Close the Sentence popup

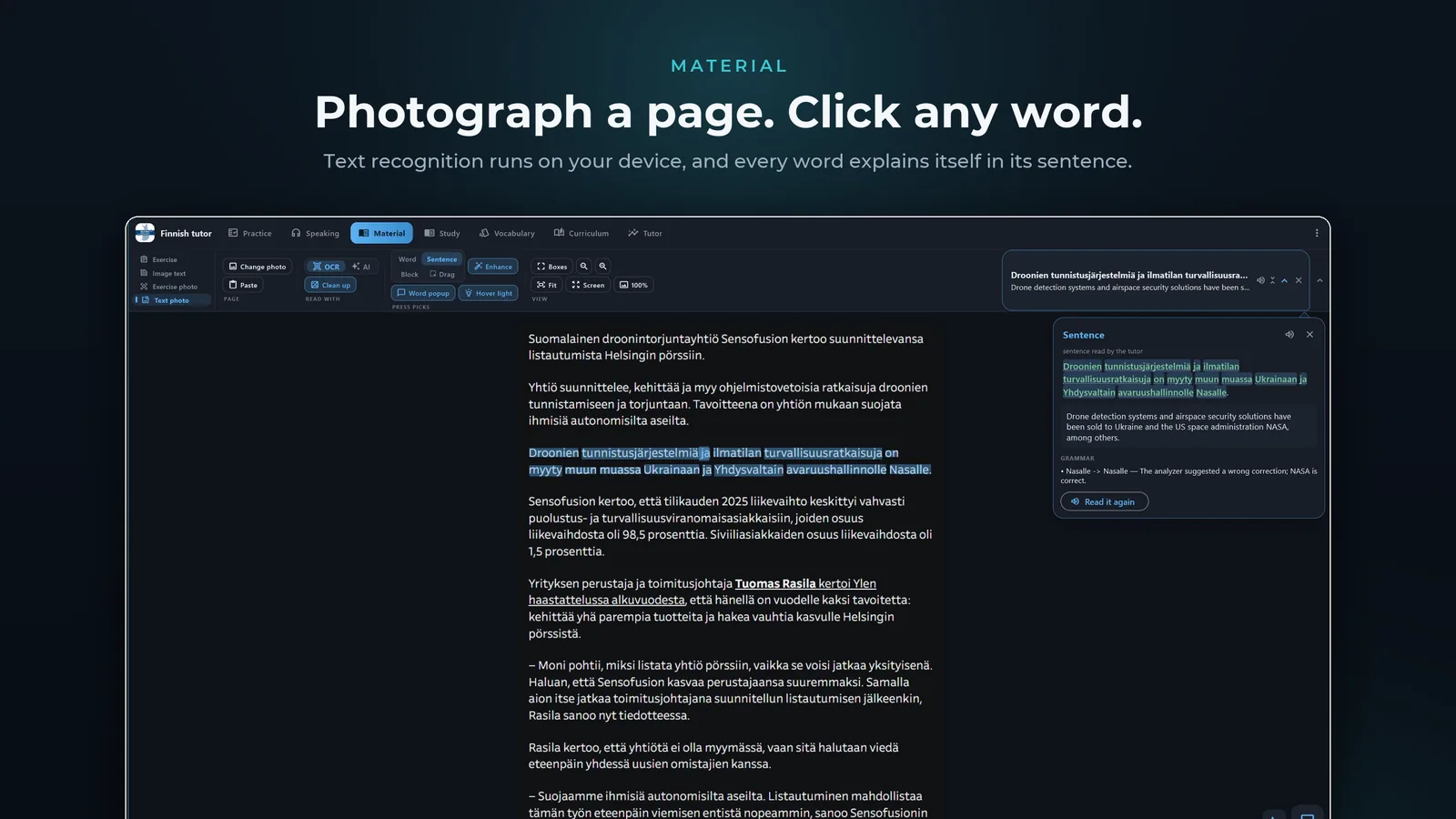[1309, 335]
